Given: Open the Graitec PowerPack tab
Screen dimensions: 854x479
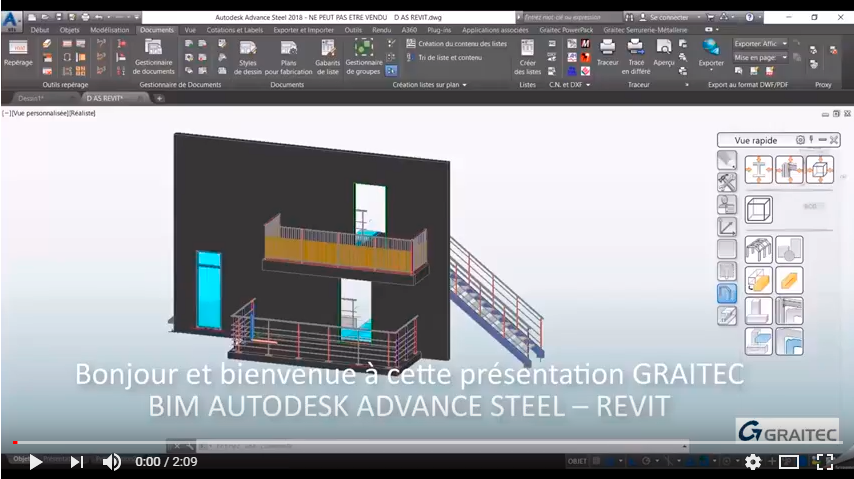Looking at the screenshot, I should (x=566, y=30).
